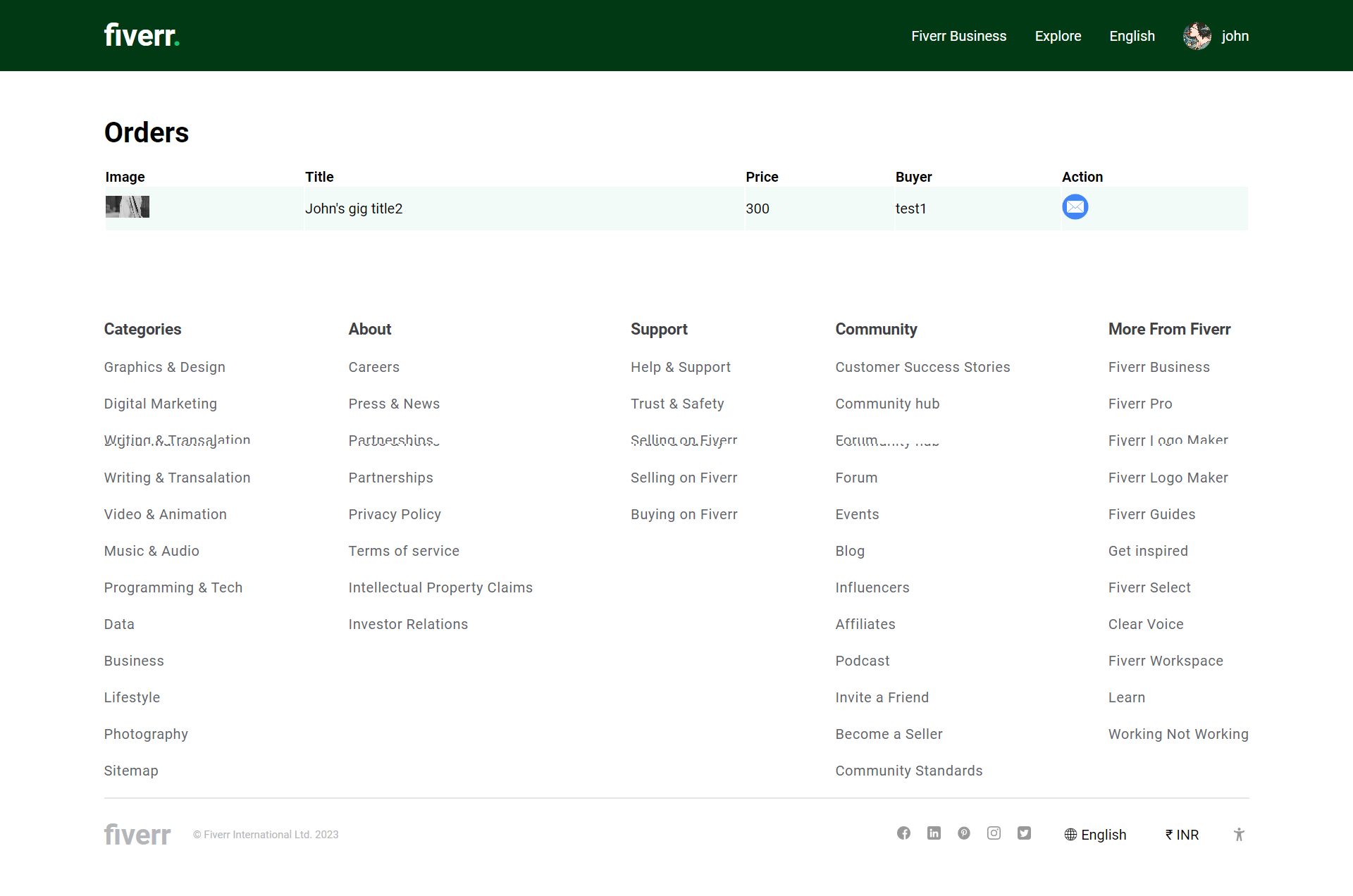Go to the Become a Seller link
Viewport: 1353px width, 896px height.
tap(889, 734)
